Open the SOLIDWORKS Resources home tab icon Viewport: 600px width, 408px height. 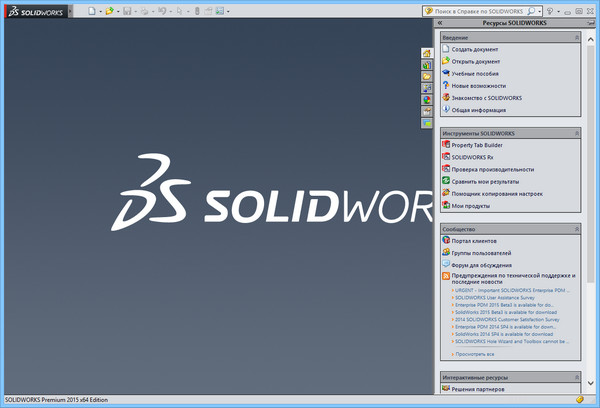pyautogui.click(x=427, y=53)
